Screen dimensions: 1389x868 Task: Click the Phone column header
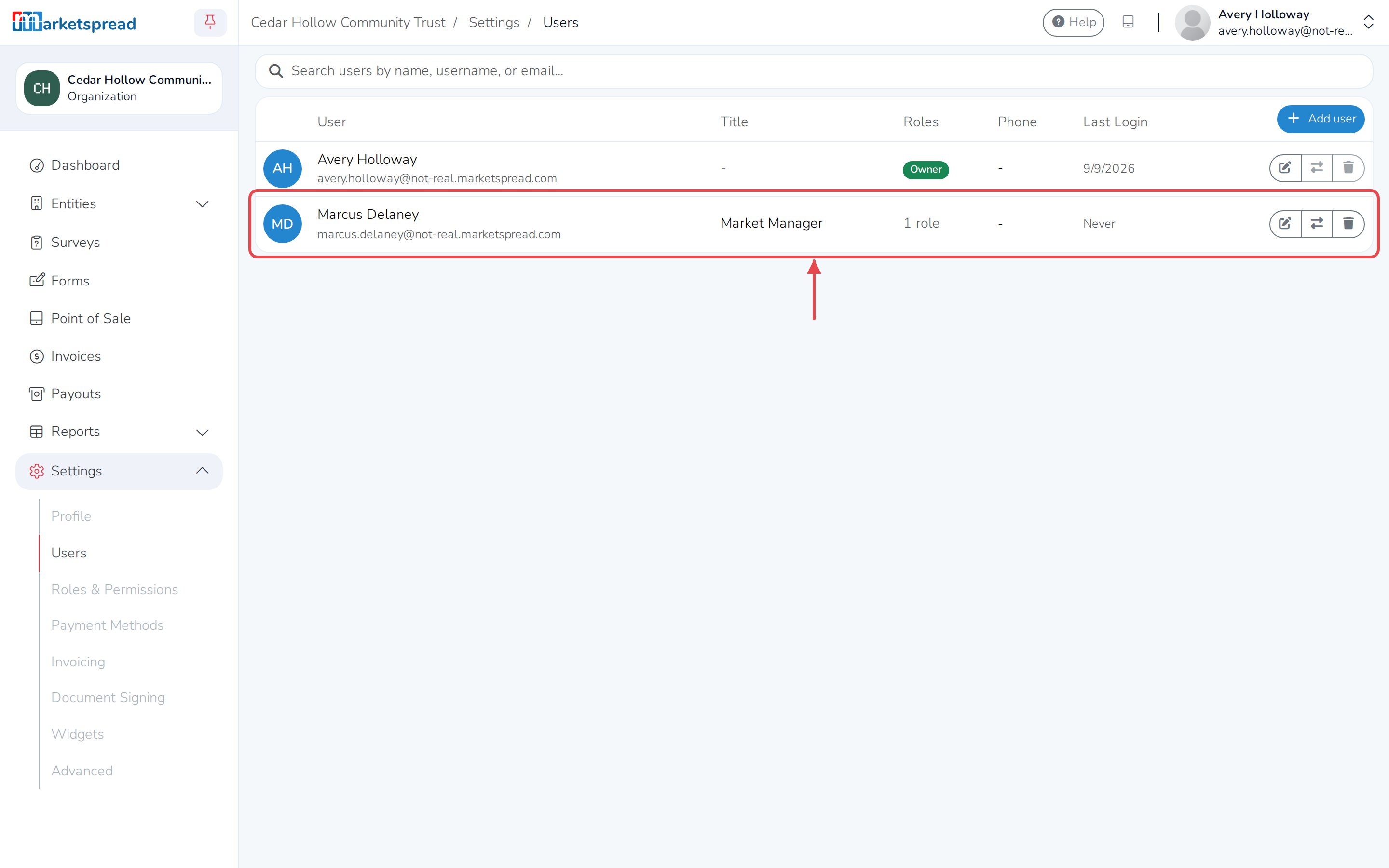pyautogui.click(x=1017, y=122)
